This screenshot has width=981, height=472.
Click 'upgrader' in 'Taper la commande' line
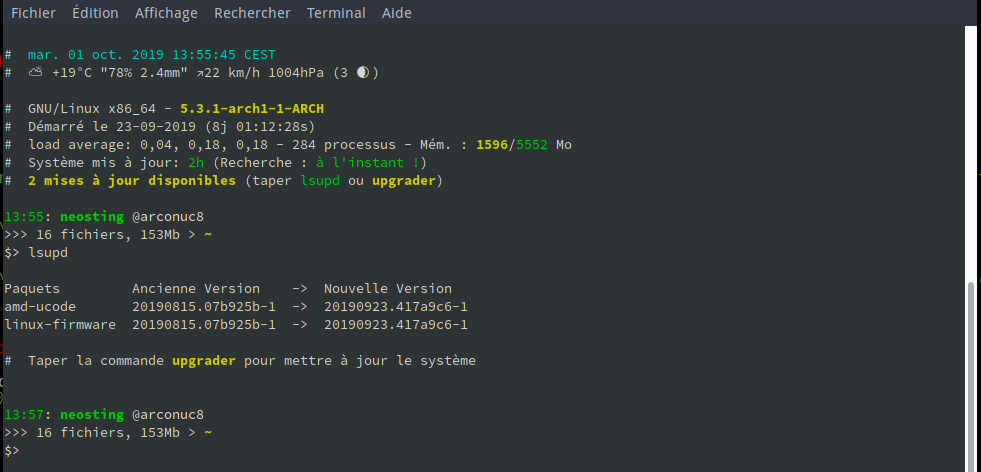click(x=204, y=361)
